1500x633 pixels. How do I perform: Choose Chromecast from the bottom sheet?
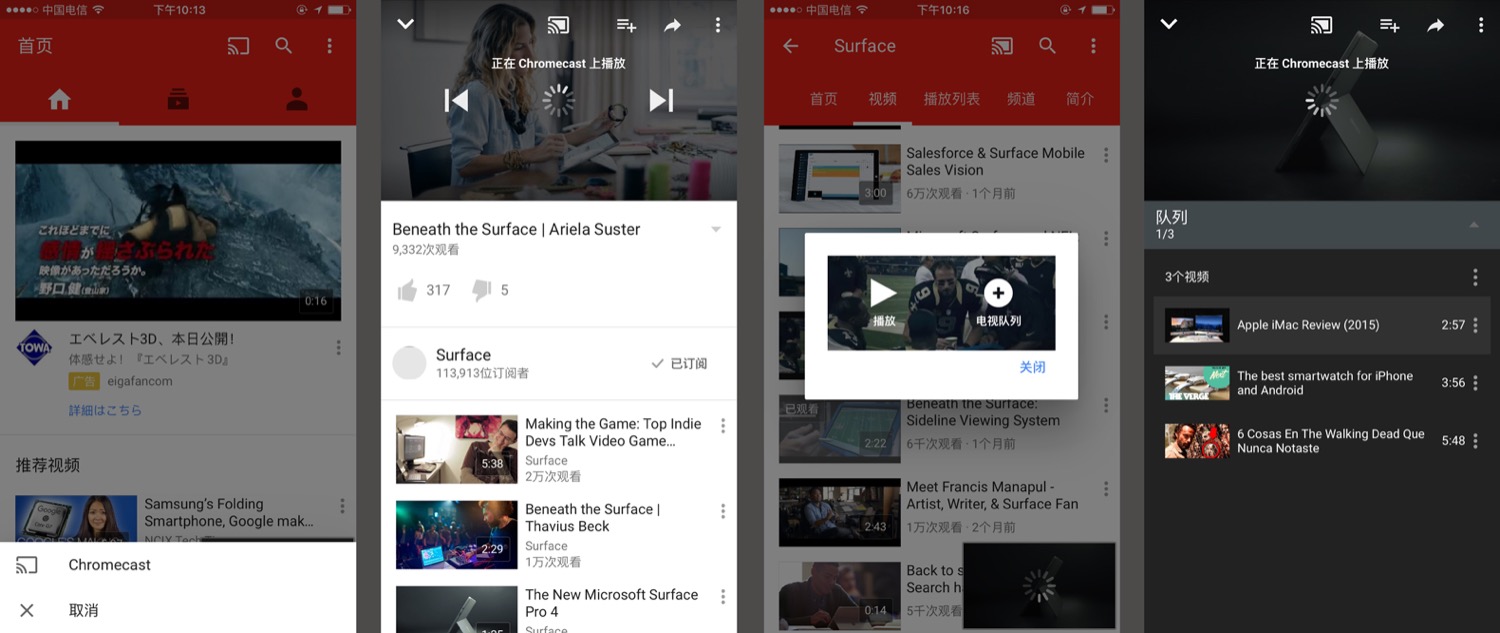click(x=110, y=565)
